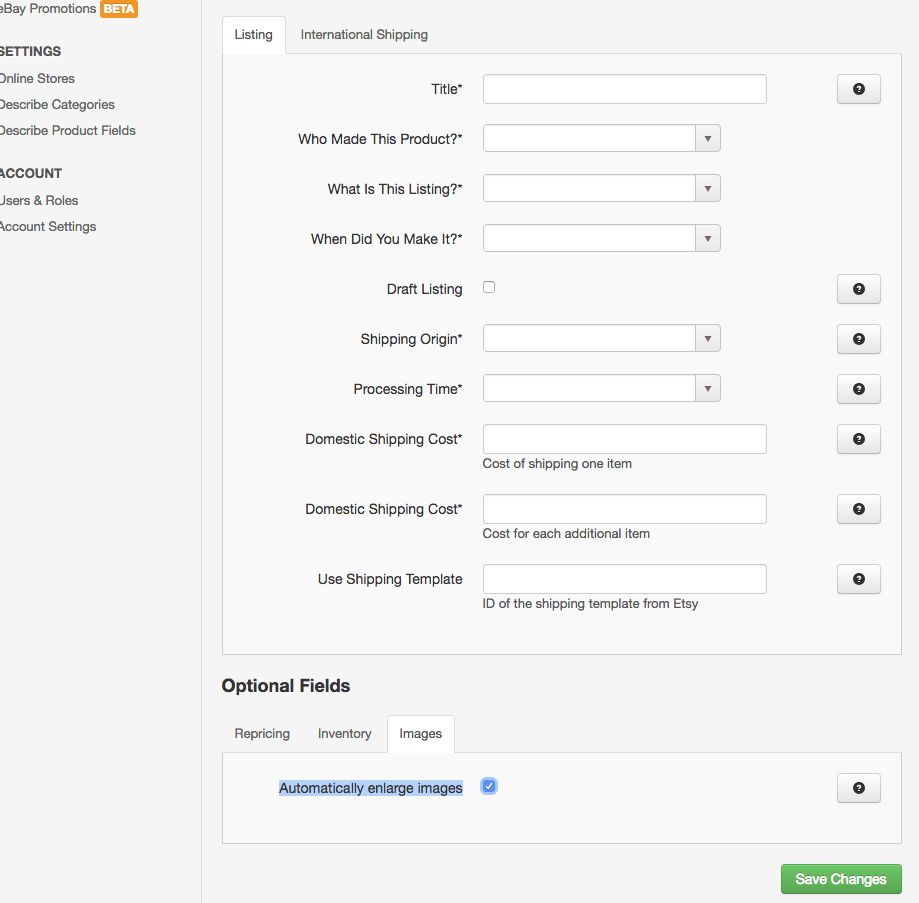
Task: Click the Shipping Origin help question icon
Action: [x=859, y=339]
